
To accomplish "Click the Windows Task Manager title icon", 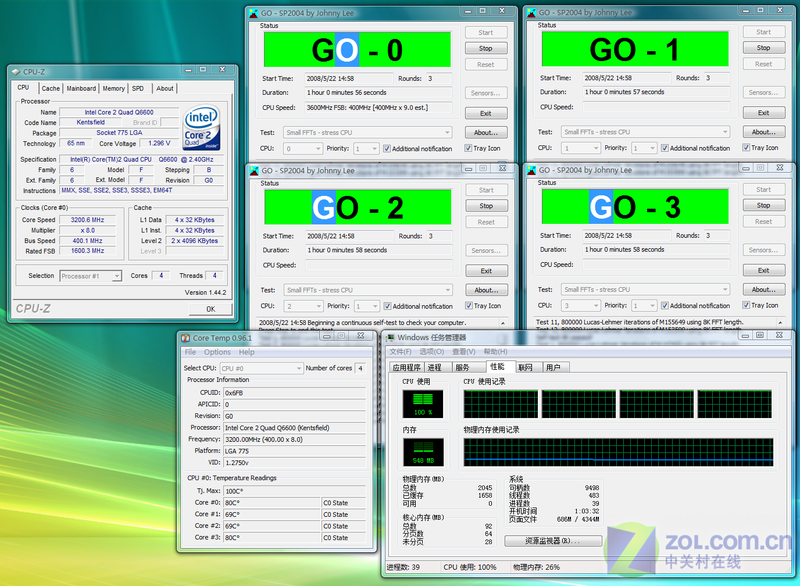I will 391,338.
